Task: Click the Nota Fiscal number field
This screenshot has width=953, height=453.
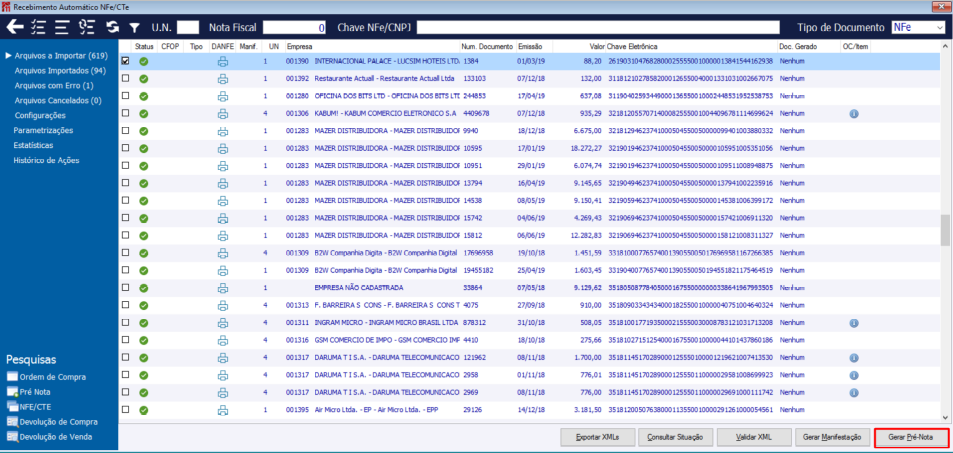Action: pos(295,27)
